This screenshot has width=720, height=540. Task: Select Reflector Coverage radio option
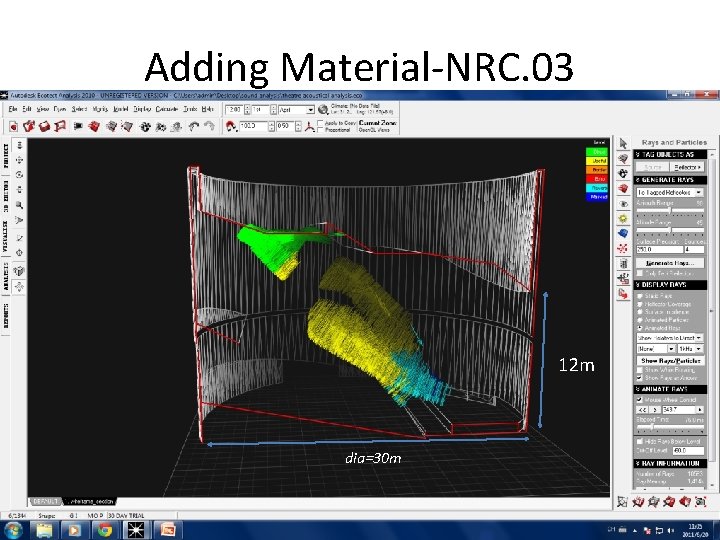click(x=640, y=304)
